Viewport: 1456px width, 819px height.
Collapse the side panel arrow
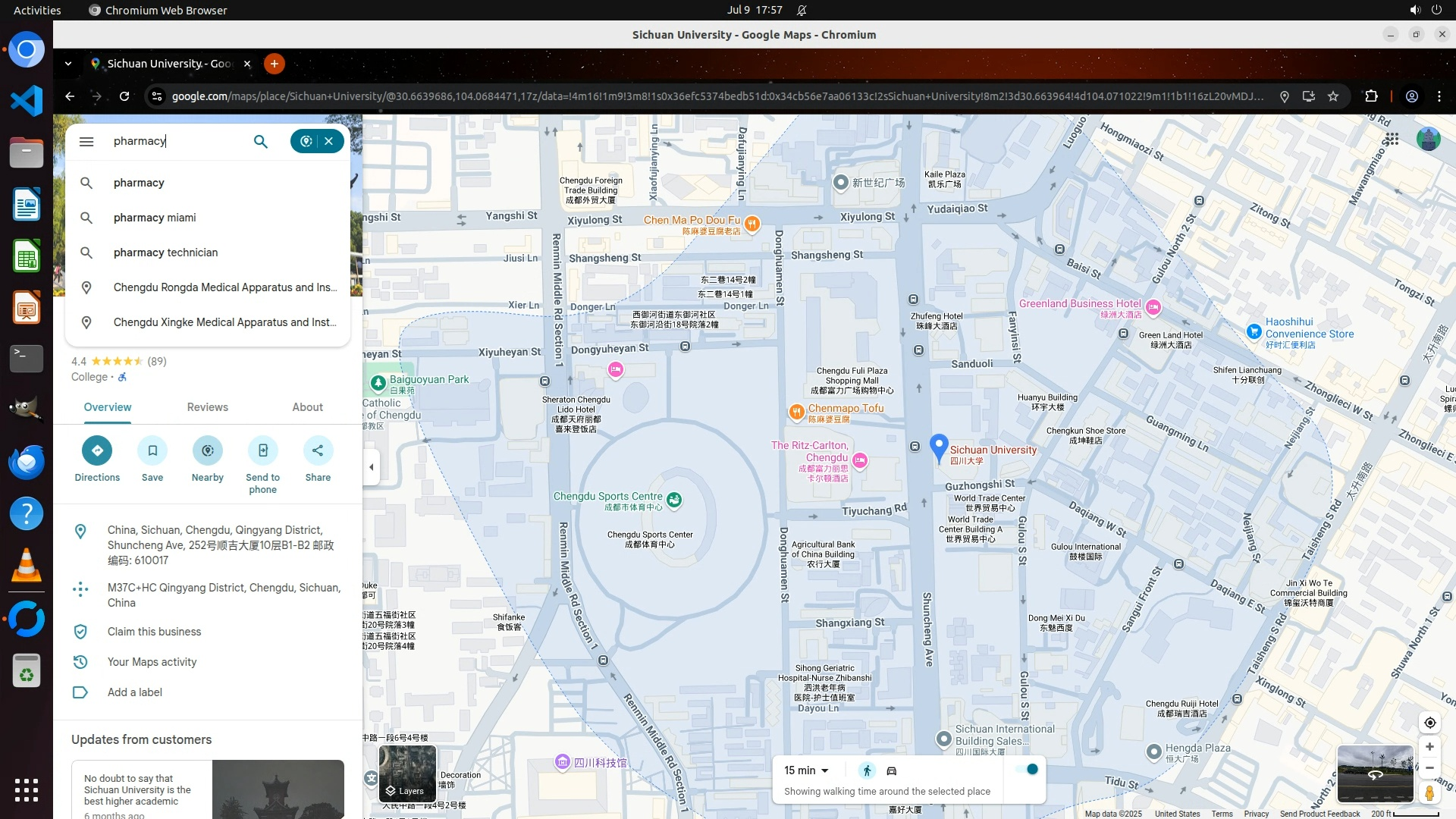(x=371, y=467)
